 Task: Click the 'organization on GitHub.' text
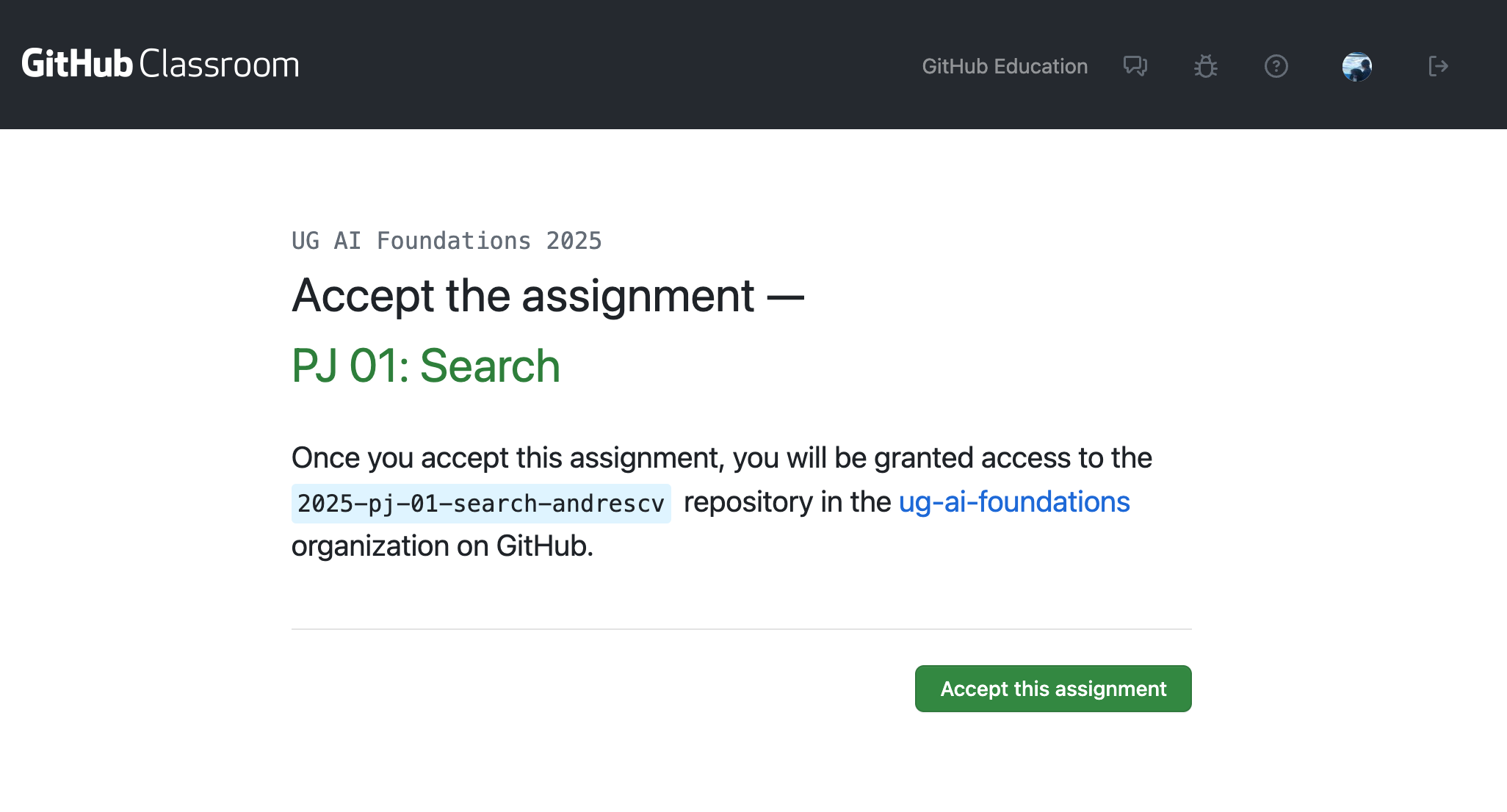(442, 546)
